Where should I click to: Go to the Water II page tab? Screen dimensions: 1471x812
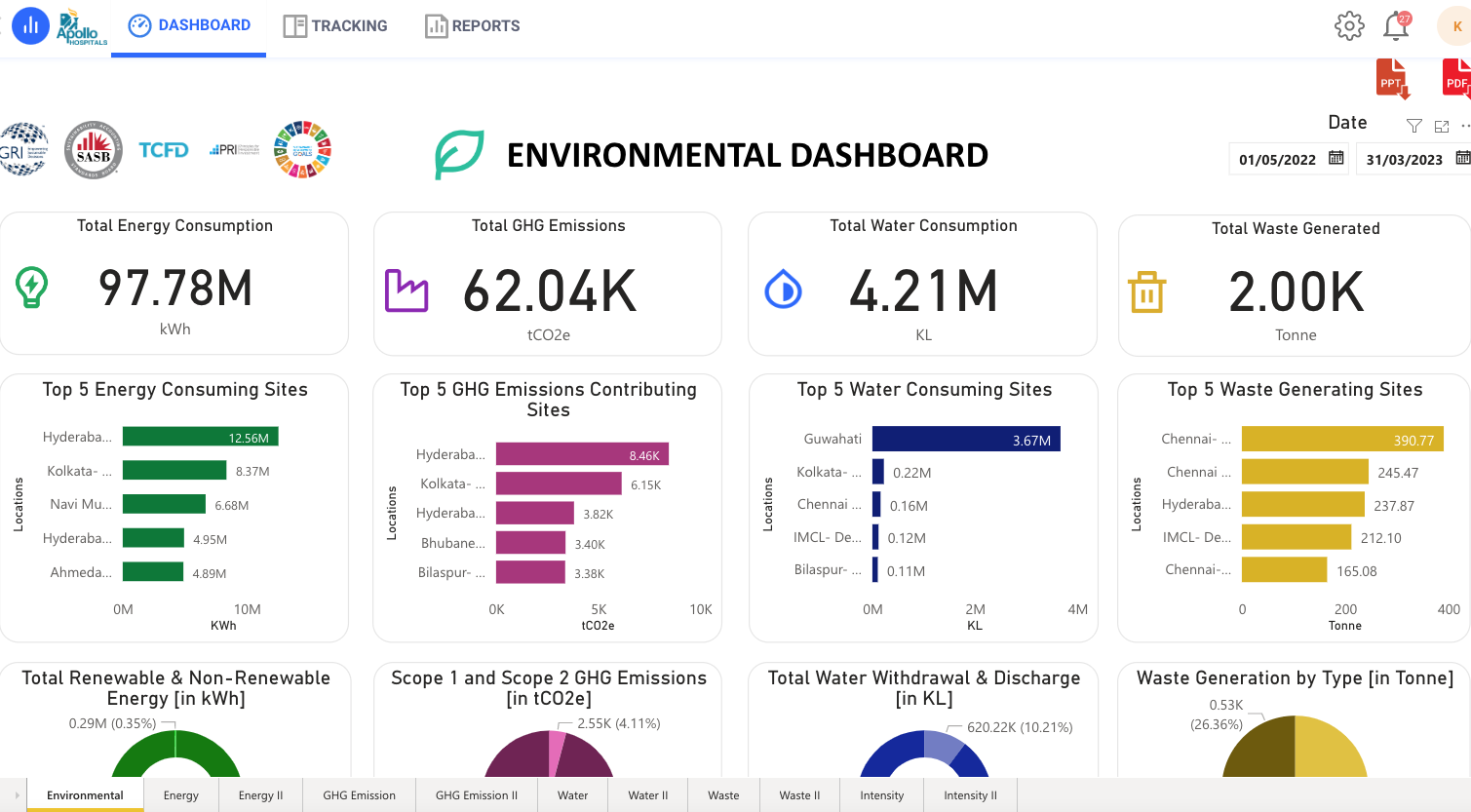coord(647,795)
